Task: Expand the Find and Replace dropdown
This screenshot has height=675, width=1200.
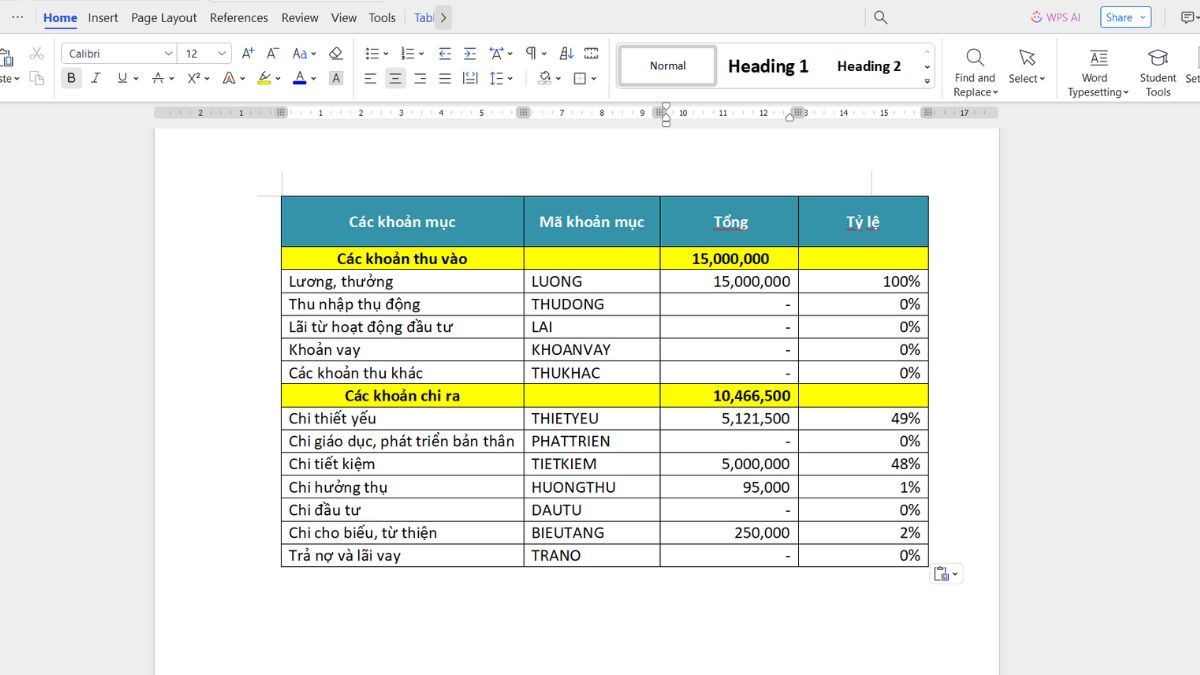Action: pos(974,92)
